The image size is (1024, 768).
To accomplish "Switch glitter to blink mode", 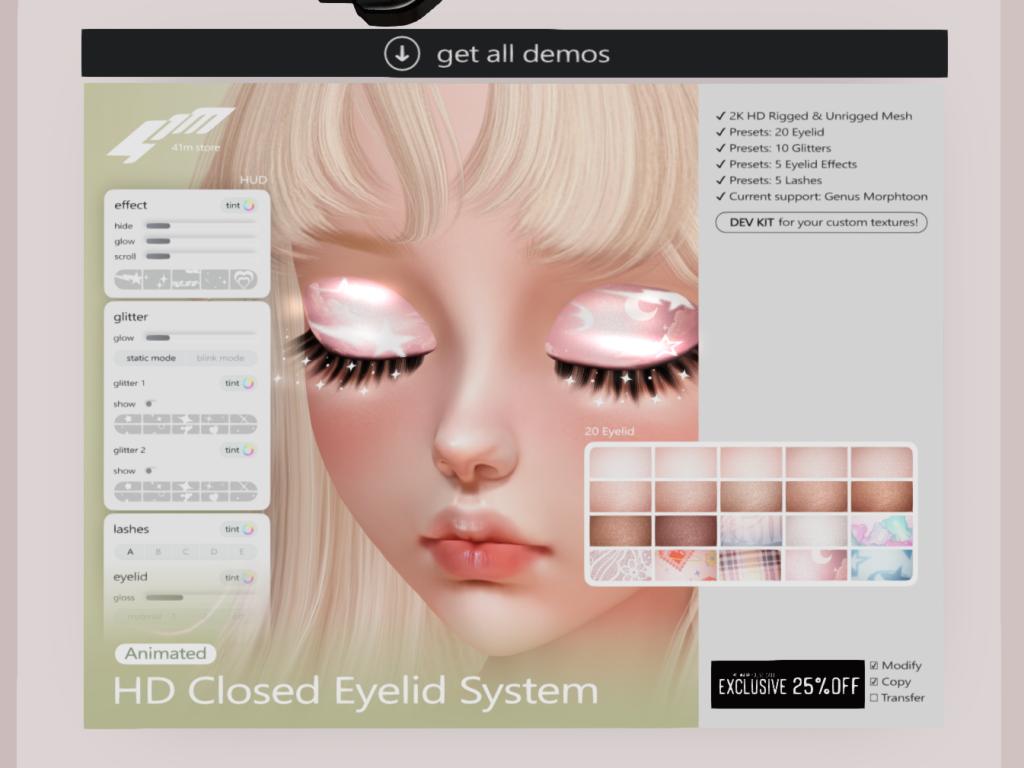I will click(x=220, y=358).
